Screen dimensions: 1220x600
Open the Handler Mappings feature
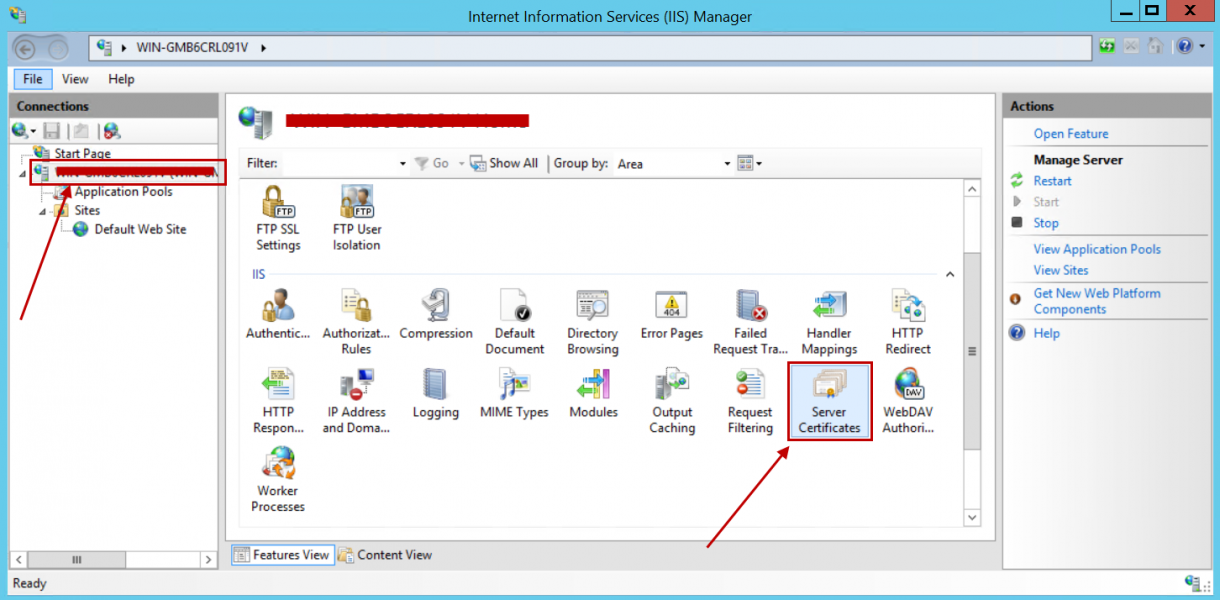point(829,322)
